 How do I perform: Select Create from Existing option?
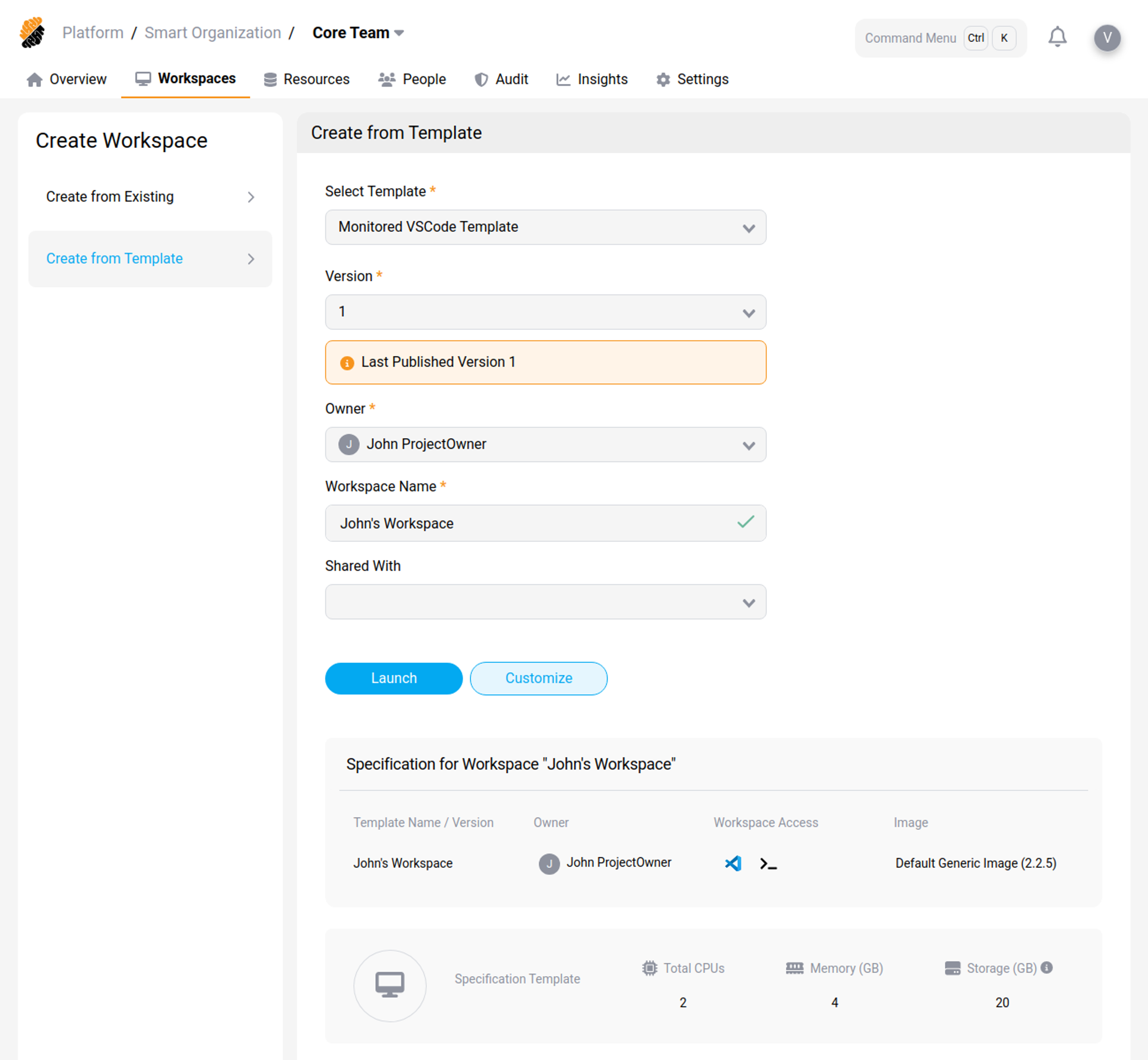pyautogui.click(x=150, y=197)
